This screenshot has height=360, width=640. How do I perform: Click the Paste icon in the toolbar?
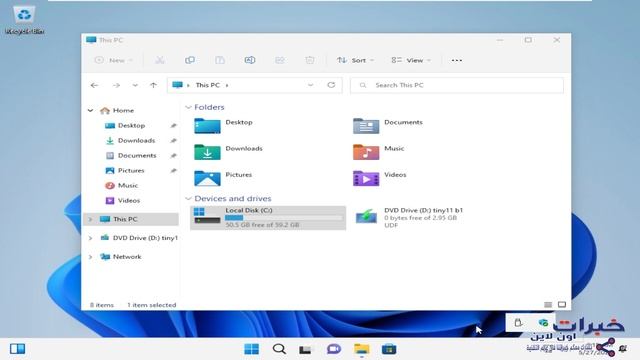(x=220, y=60)
